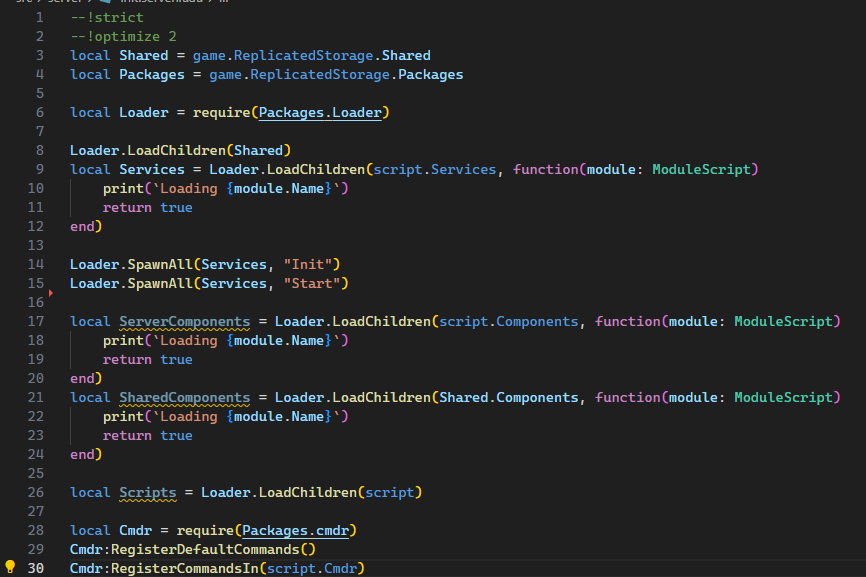Image resolution: width=866 pixels, height=577 pixels.
Task: Open the underlined Packages.Loader module path
Action: 320,113
